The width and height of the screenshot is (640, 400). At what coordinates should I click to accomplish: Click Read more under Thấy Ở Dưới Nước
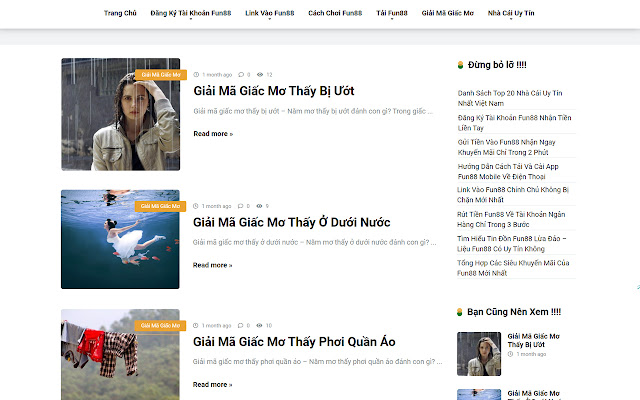[212, 265]
